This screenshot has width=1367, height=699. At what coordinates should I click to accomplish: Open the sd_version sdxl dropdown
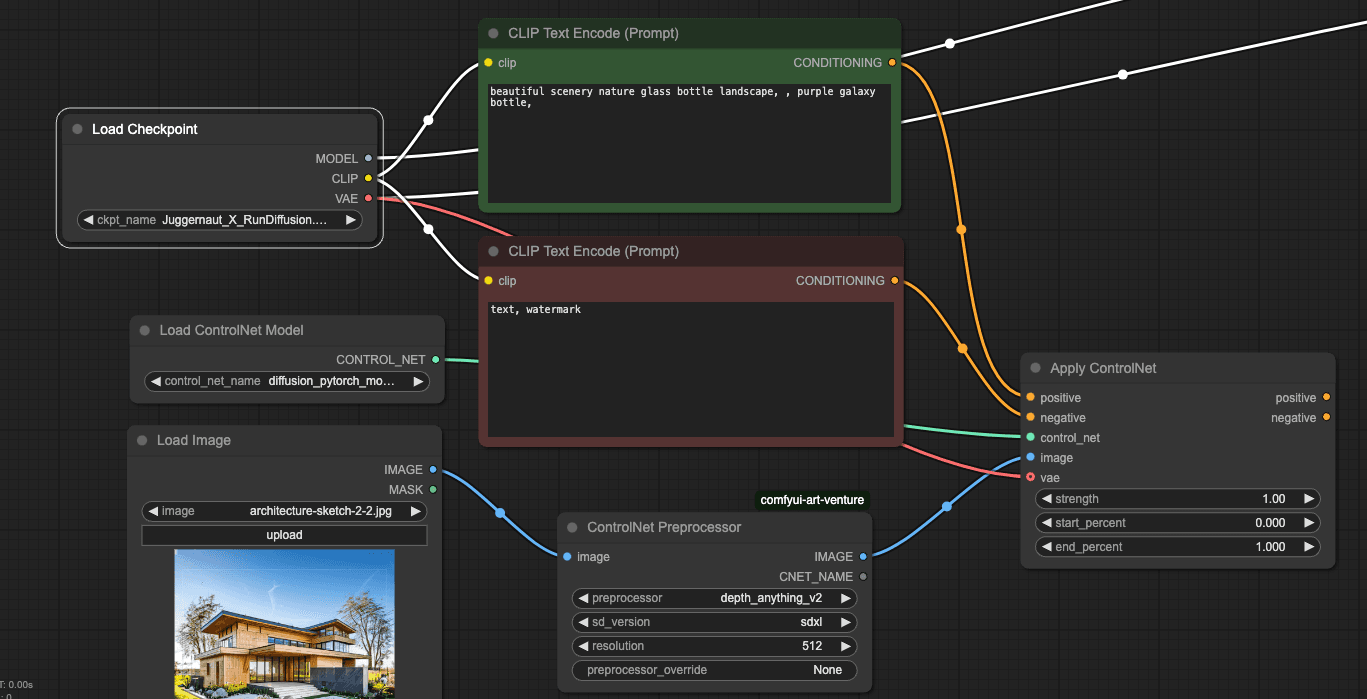(714, 622)
